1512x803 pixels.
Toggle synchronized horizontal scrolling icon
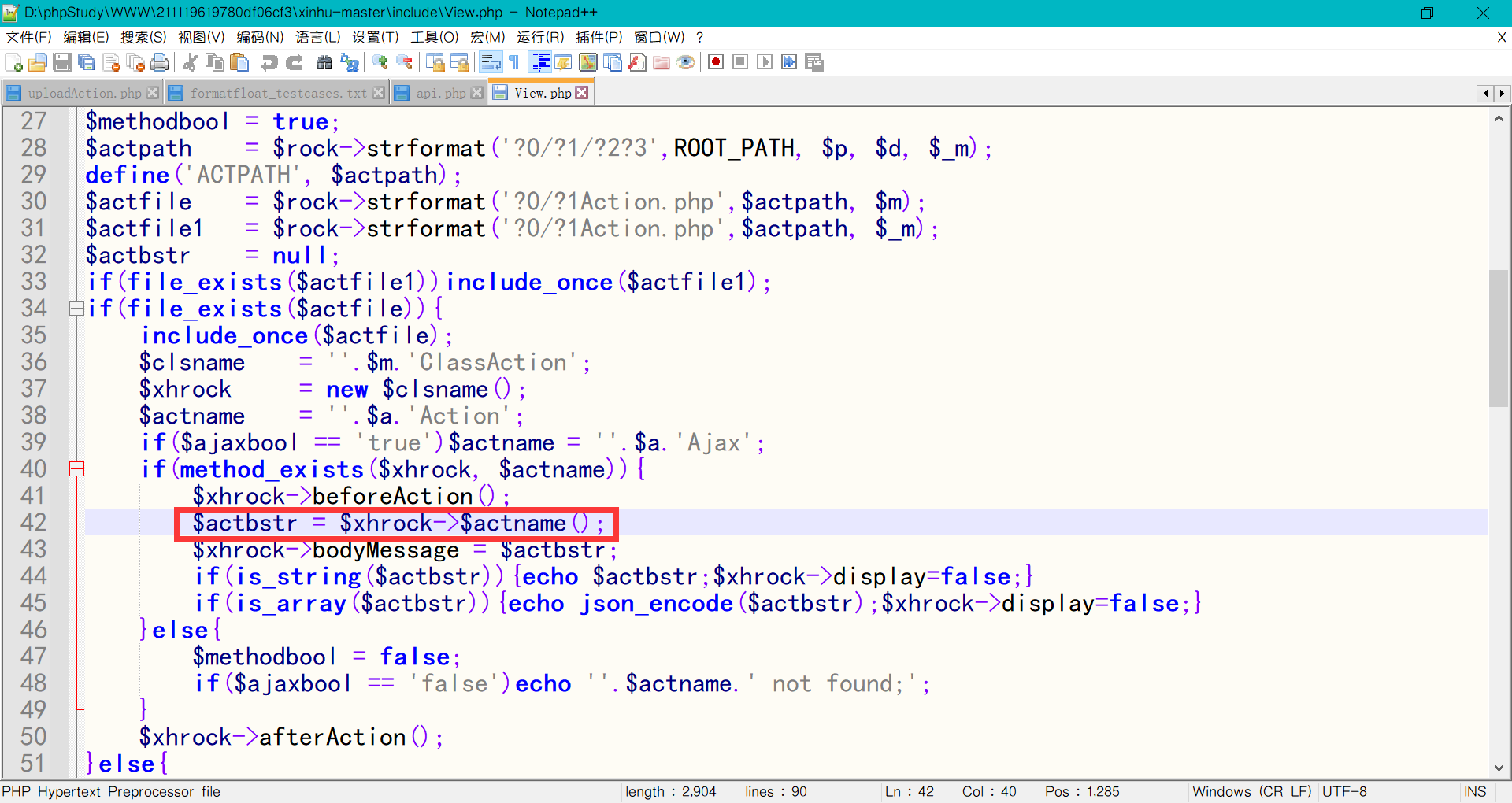click(459, 62)
